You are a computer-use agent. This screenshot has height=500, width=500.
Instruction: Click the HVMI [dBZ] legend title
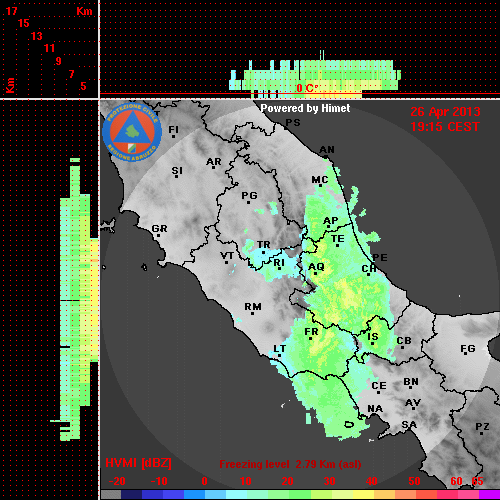pos(138,463)
